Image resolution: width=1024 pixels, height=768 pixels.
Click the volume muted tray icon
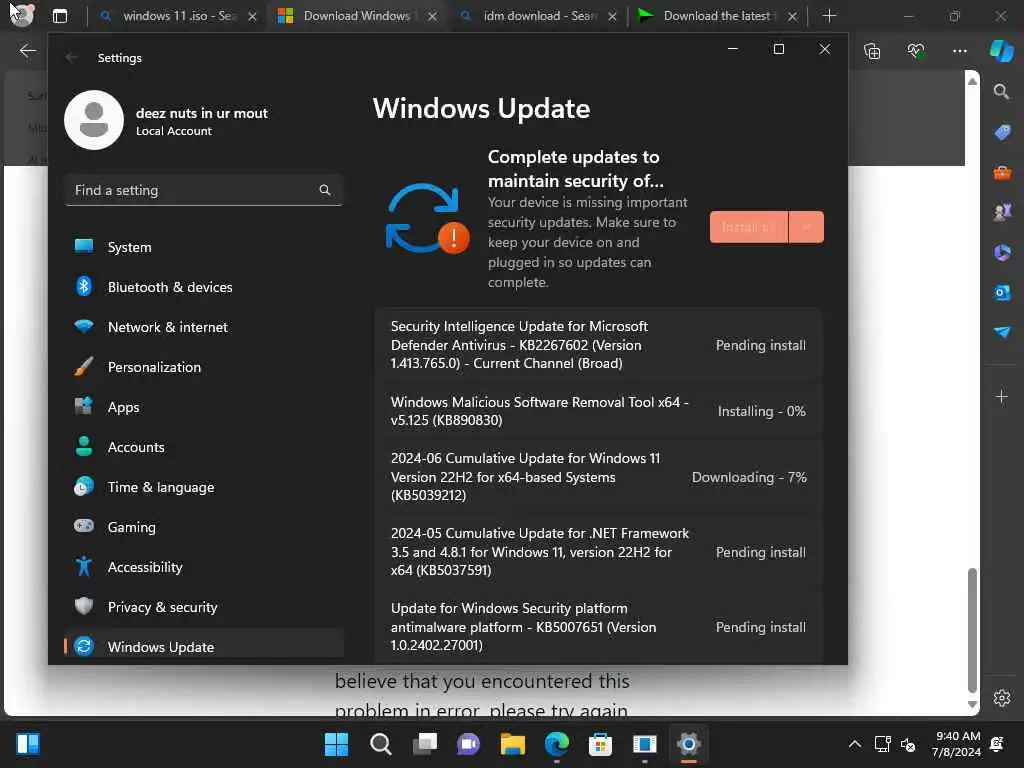click(x=908, y=744)
